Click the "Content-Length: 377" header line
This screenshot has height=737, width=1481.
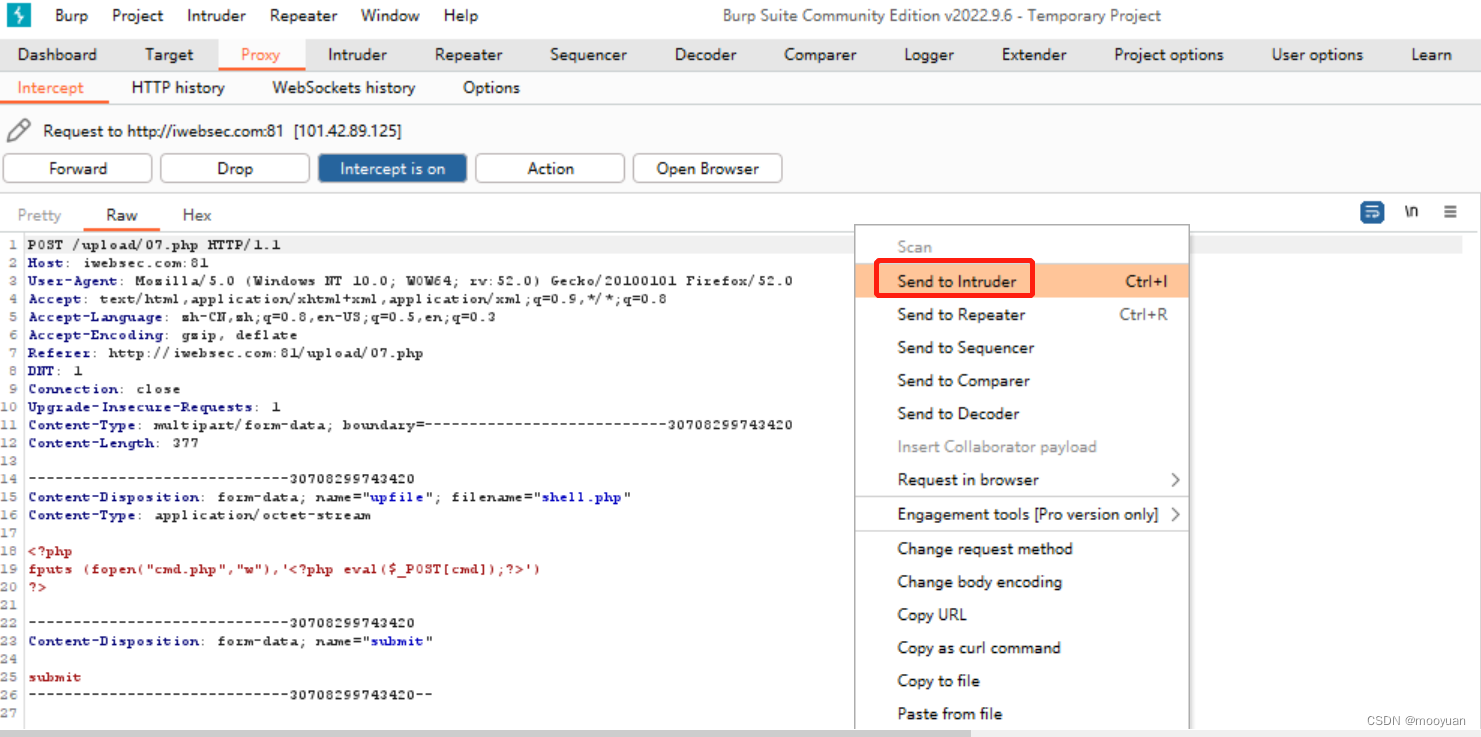click(x=113, y=443)
